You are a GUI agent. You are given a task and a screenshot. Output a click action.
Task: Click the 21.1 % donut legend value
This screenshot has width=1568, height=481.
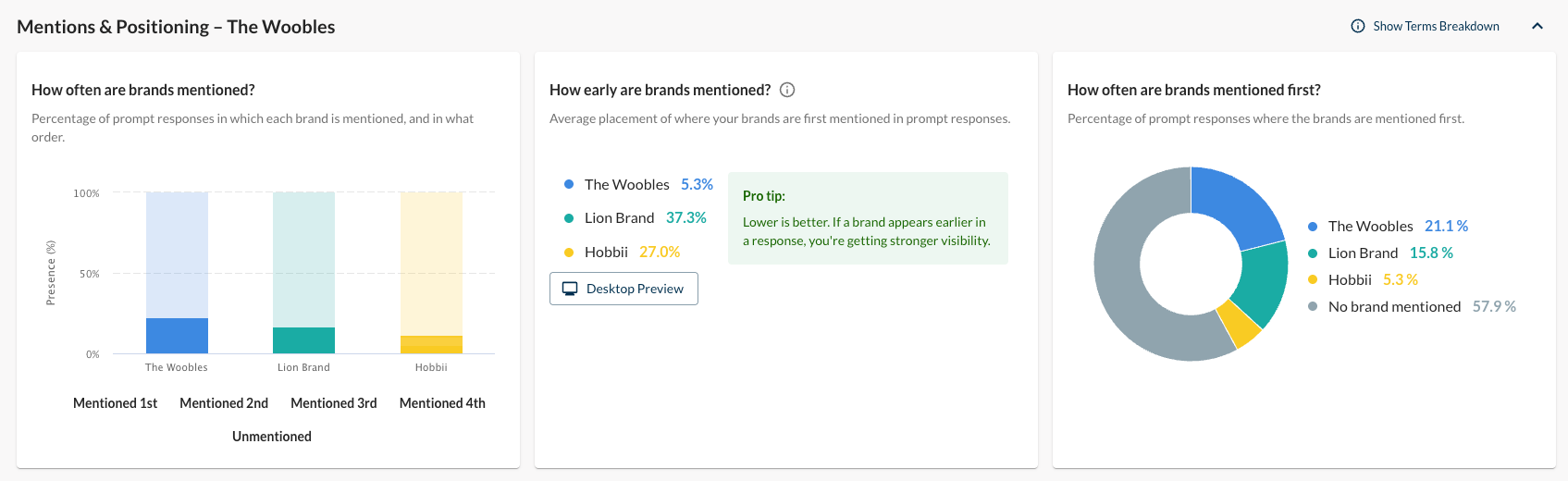(1446, 226)
